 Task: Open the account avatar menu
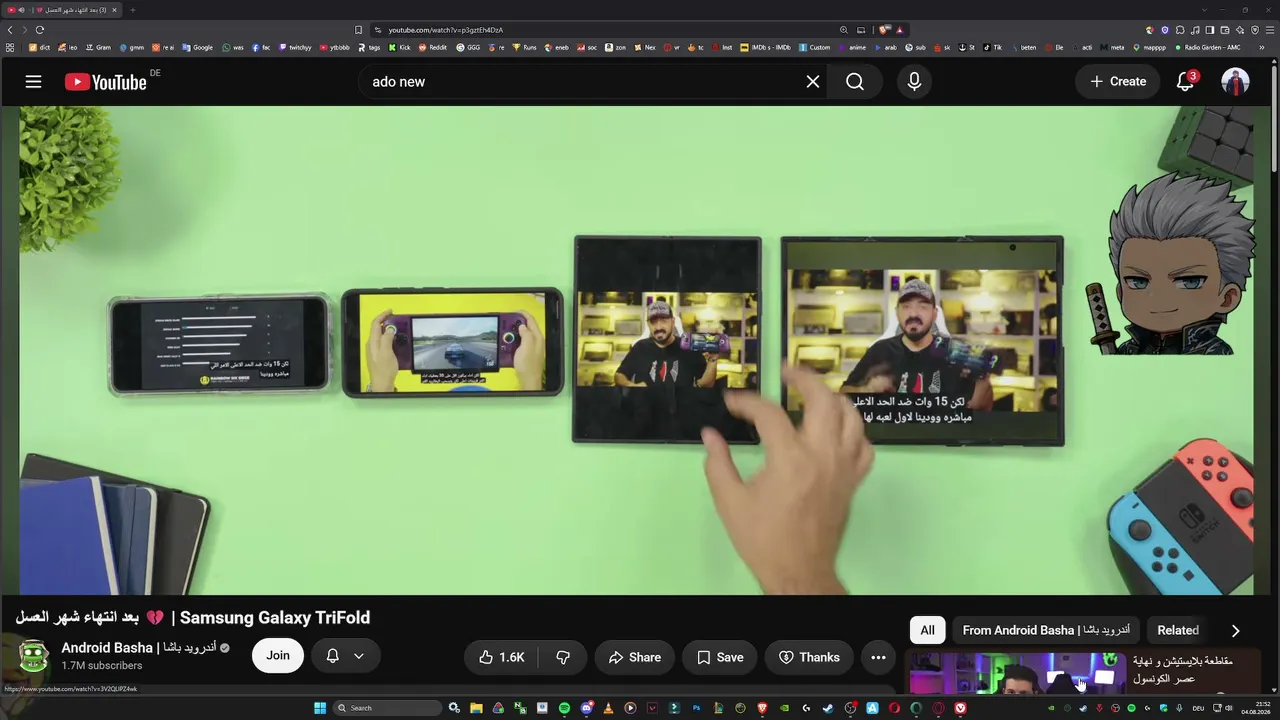click(x=1235, y=82)
